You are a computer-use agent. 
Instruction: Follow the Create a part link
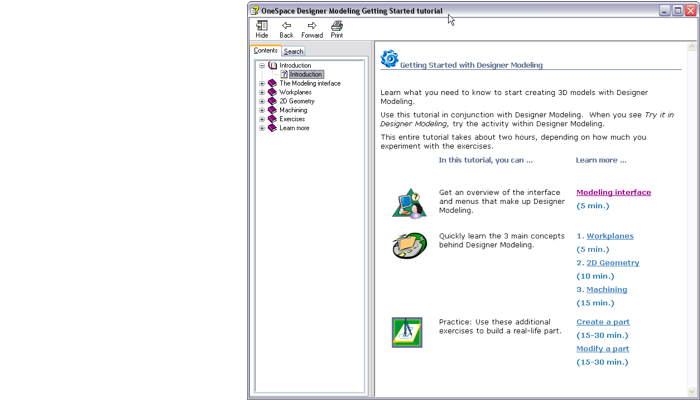(x=602, y=322)
